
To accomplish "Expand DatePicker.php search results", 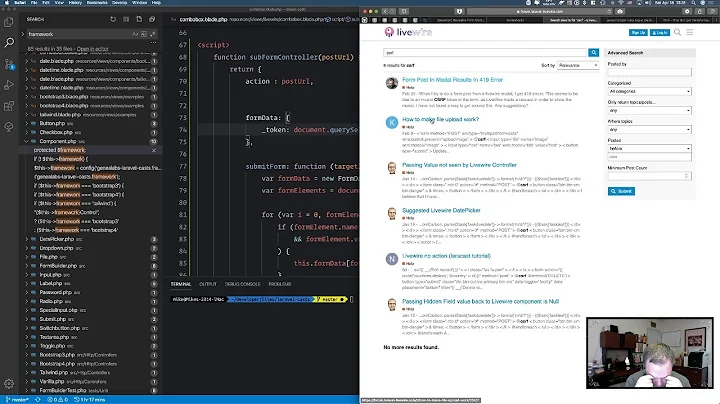I will click(27, 239).
